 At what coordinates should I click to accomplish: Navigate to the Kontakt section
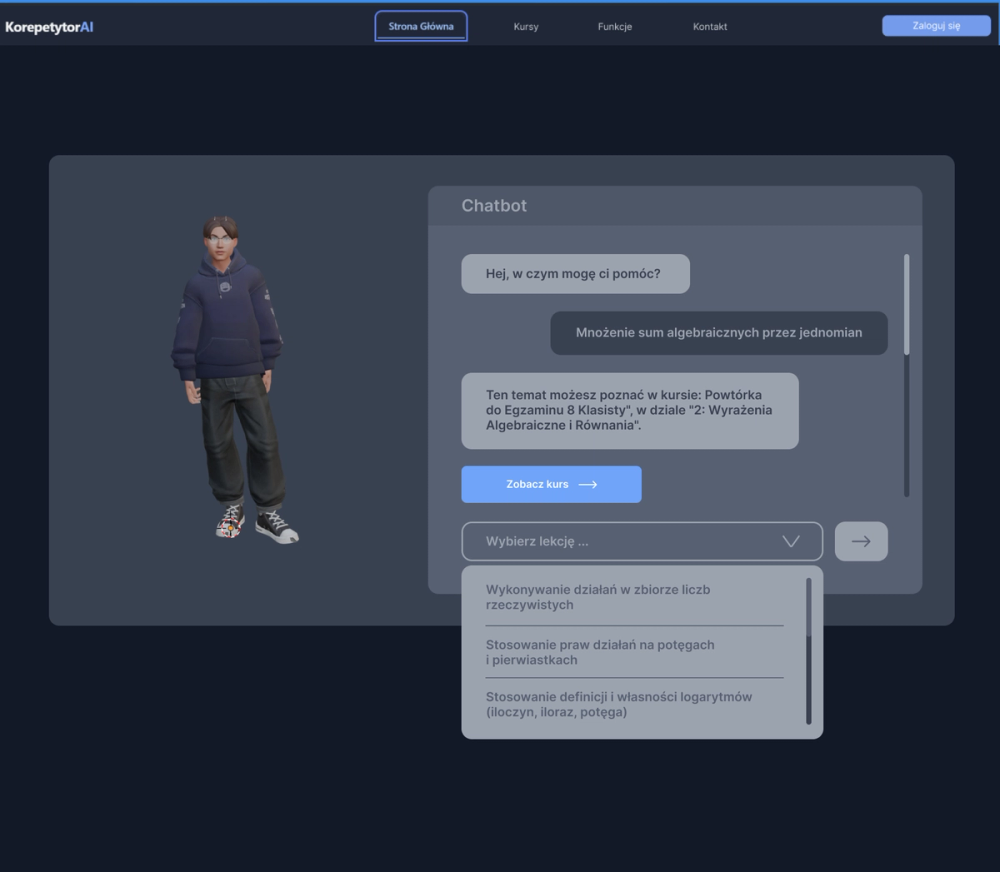(710, 27)
